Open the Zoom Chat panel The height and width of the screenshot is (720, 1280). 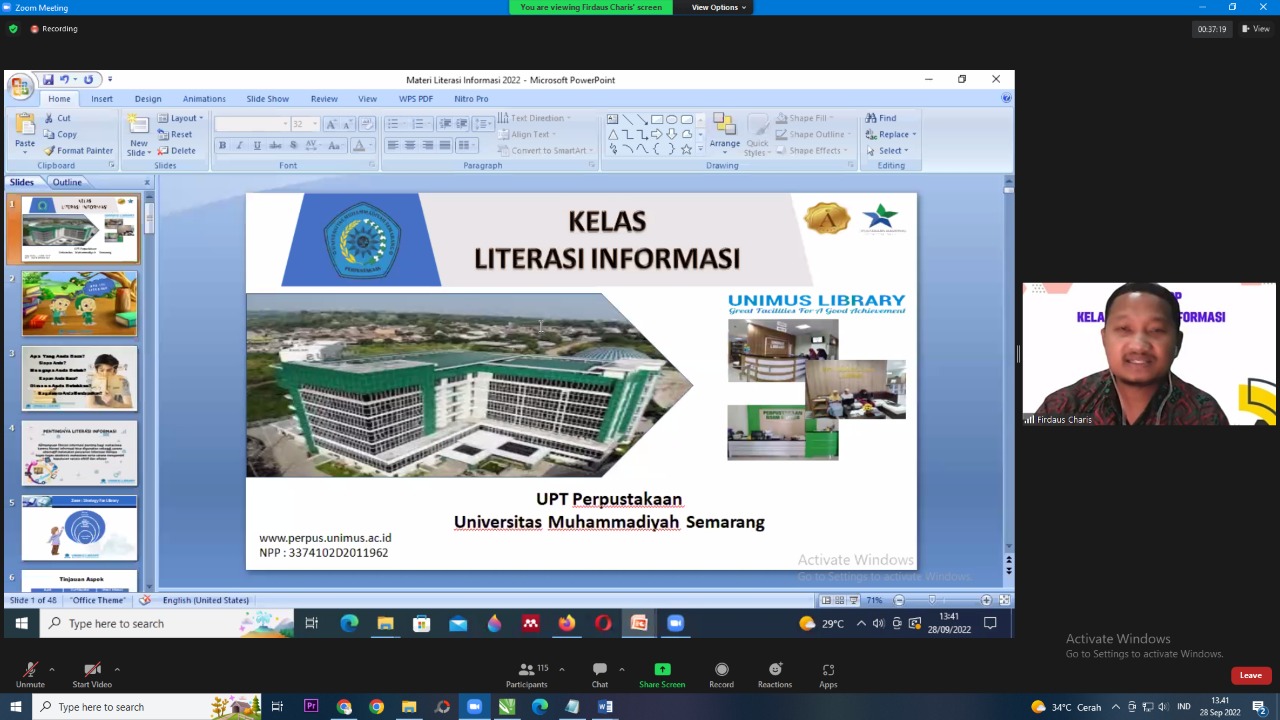(600, 675)
